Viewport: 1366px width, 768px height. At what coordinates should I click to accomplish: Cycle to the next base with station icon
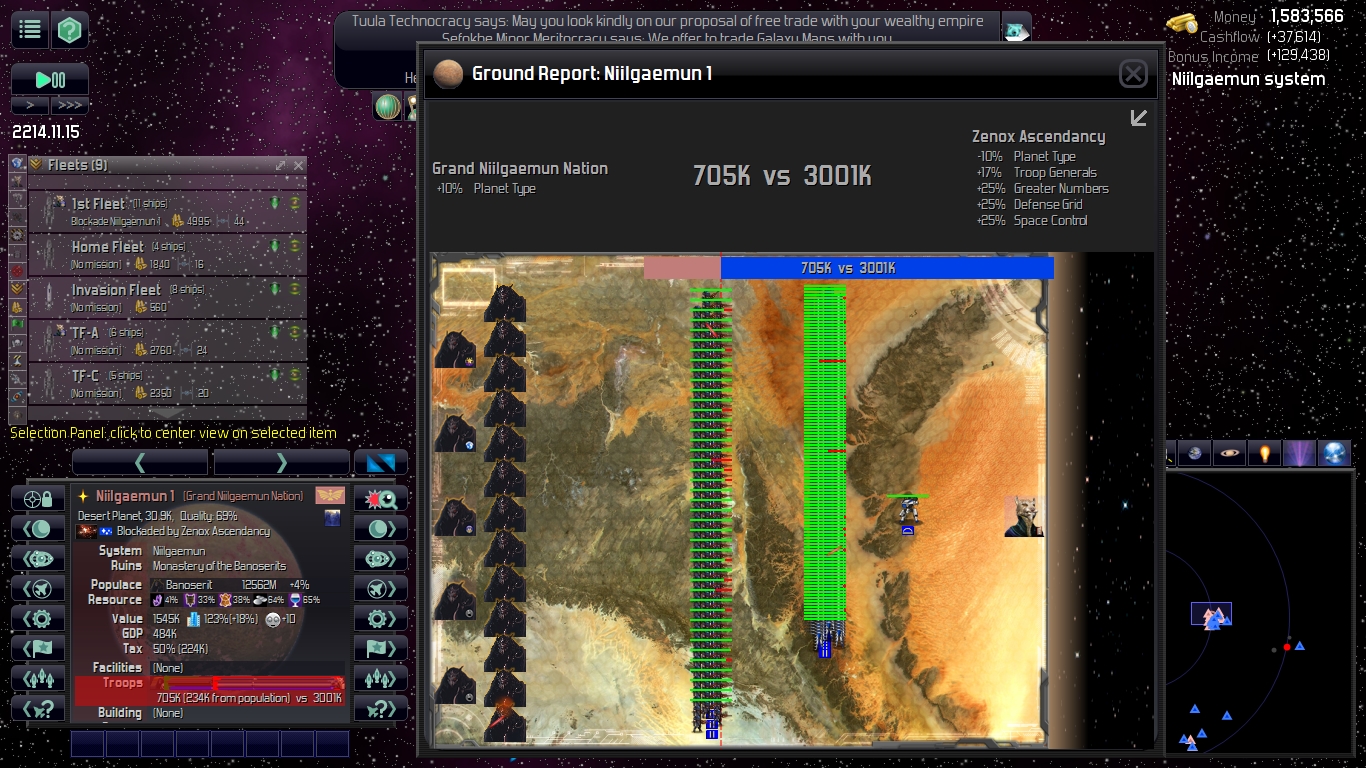click(381, 559)
